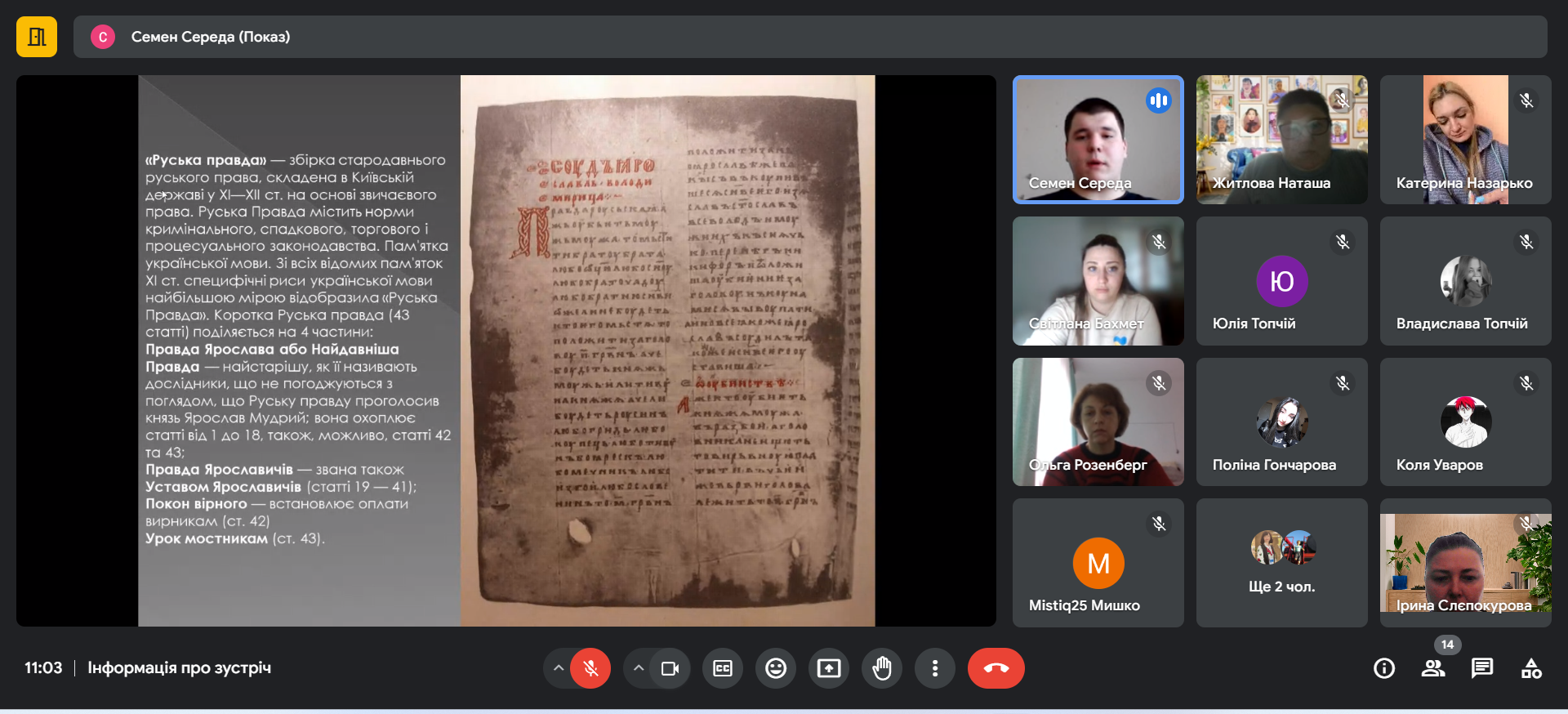Viewport: 1568px width, 714px height.
Task: Click the Ще 2 чол. tile
Action: tap(1281, 563)
